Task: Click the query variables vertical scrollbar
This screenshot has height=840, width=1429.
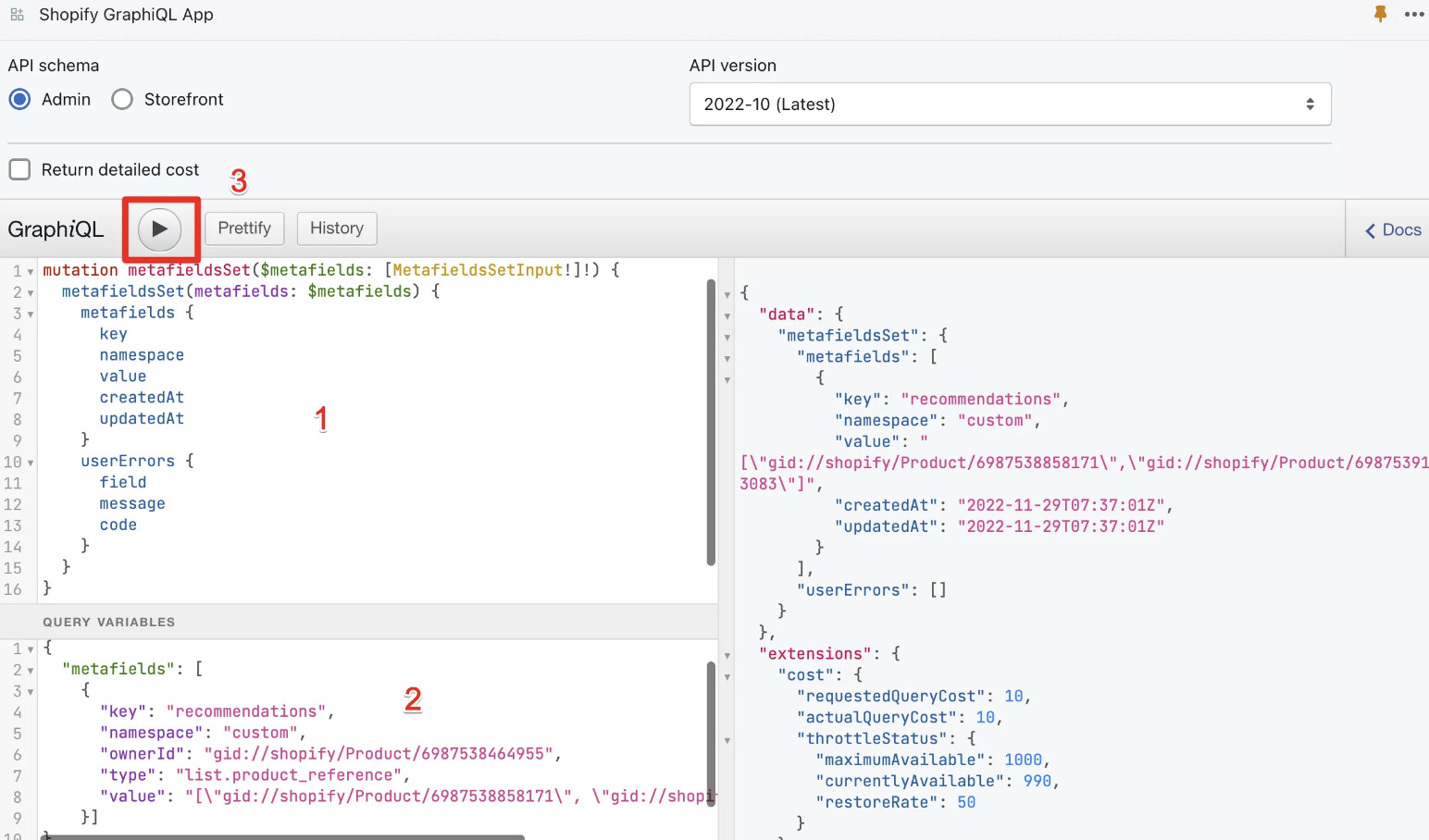Action: (x=711, y=734)
